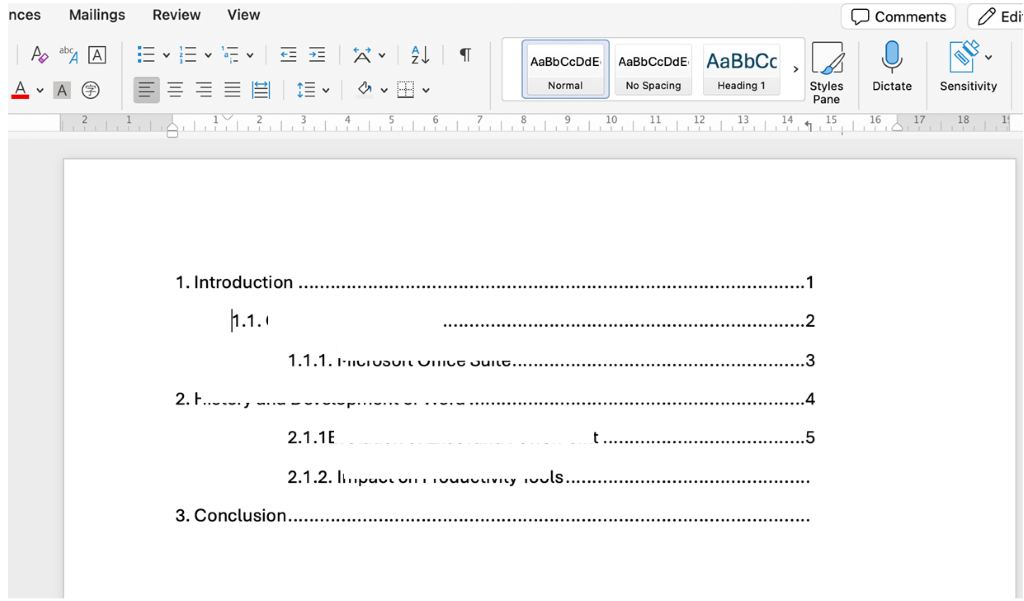Apply a numbered list
Screen dimensions: 1024x601
[188, 55]
